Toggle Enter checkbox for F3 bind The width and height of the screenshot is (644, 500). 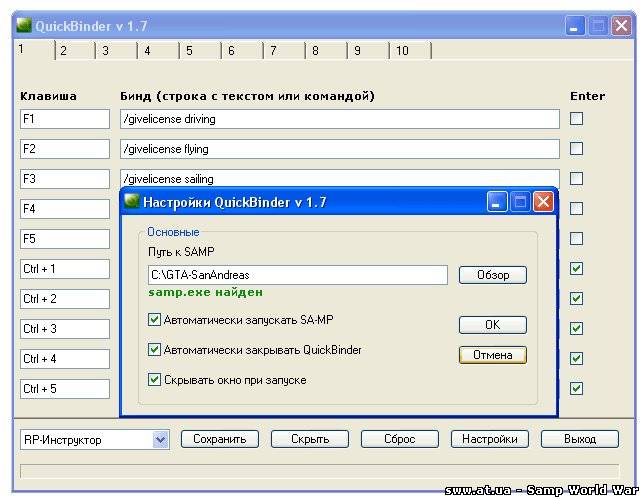(x=576, y=178)
